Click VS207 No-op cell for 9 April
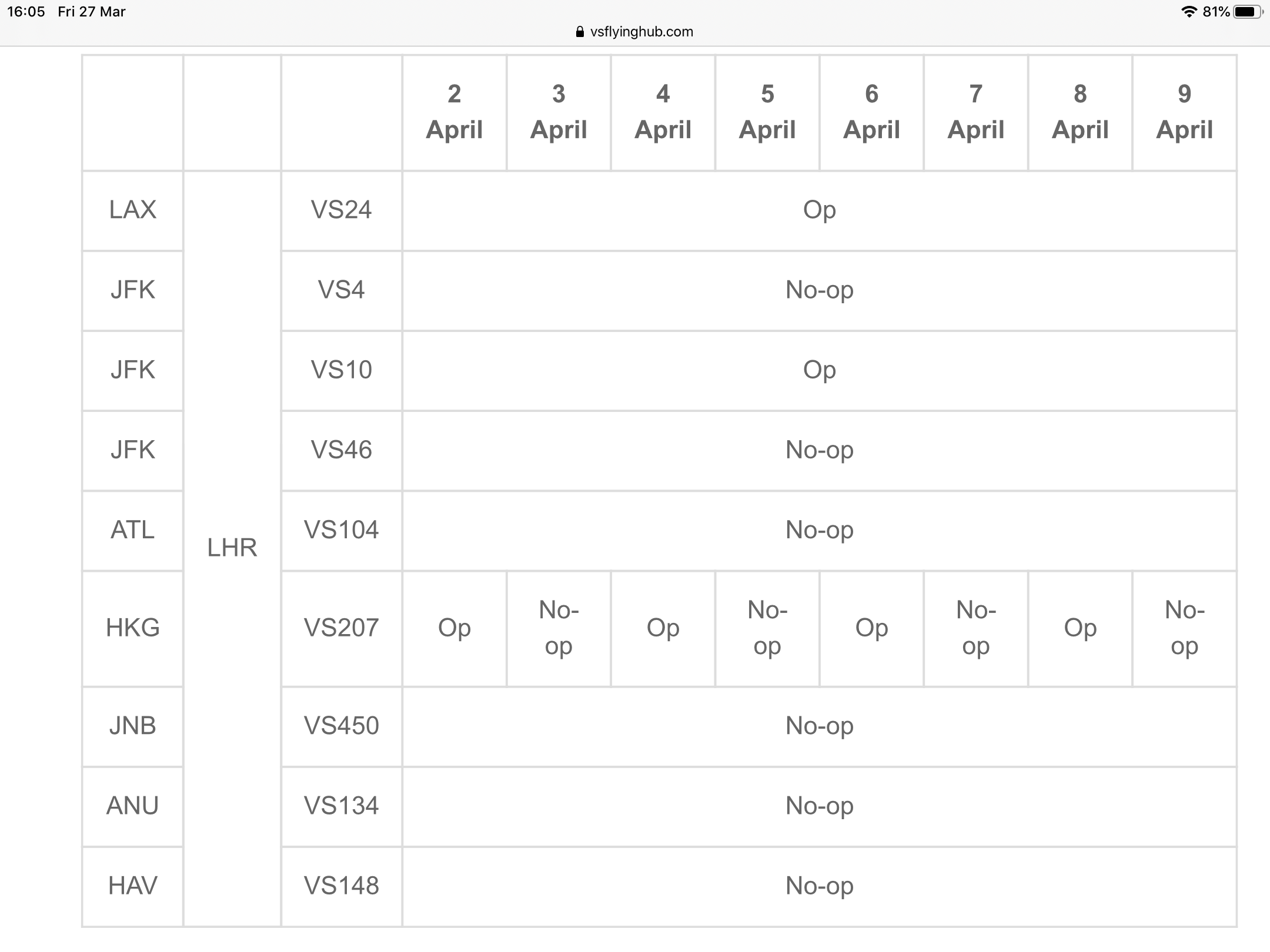Image resolution: width=1270 pixels, height=952 pixels. 1184,628
